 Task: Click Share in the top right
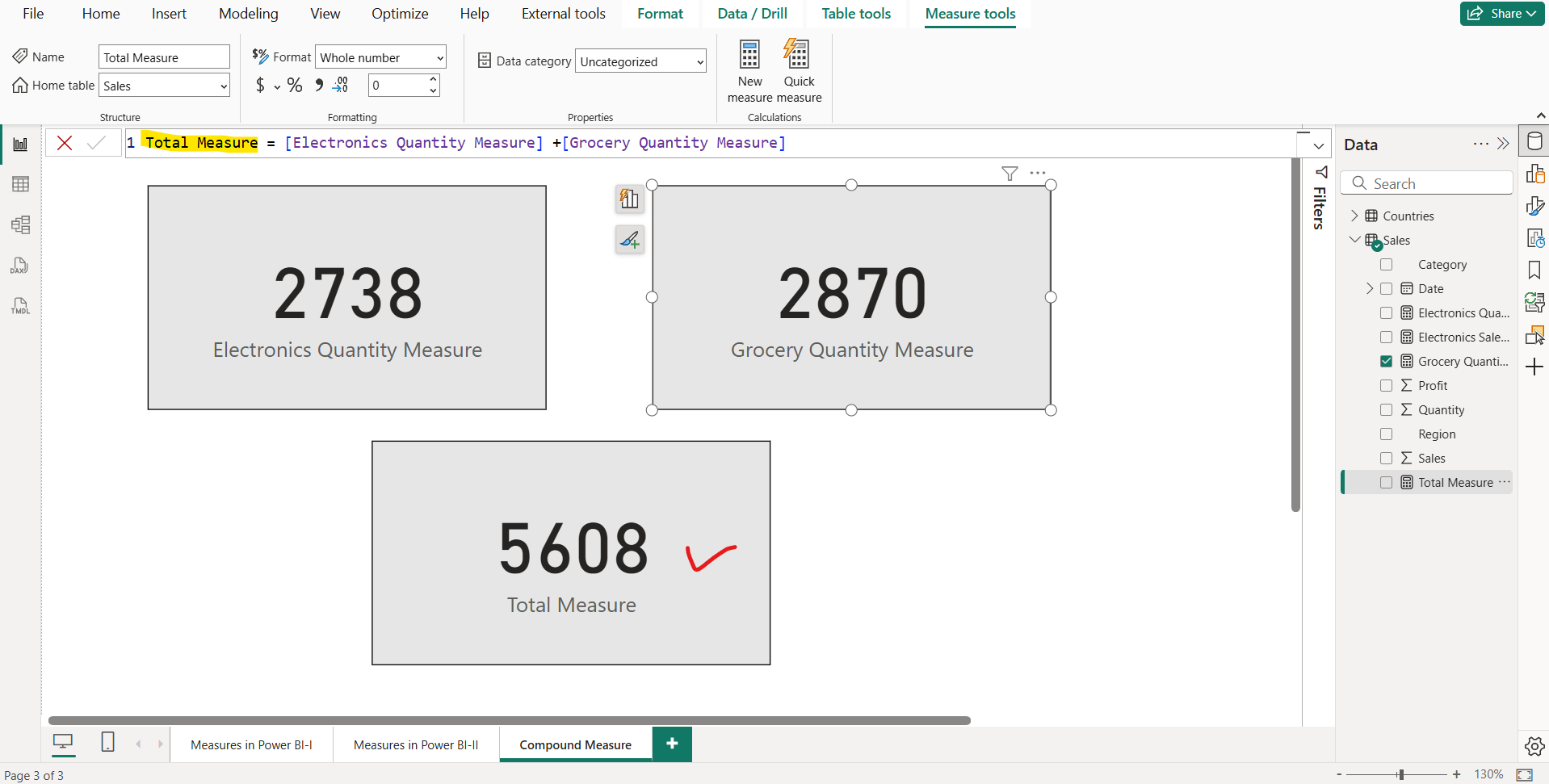[x=1501, y=13]
